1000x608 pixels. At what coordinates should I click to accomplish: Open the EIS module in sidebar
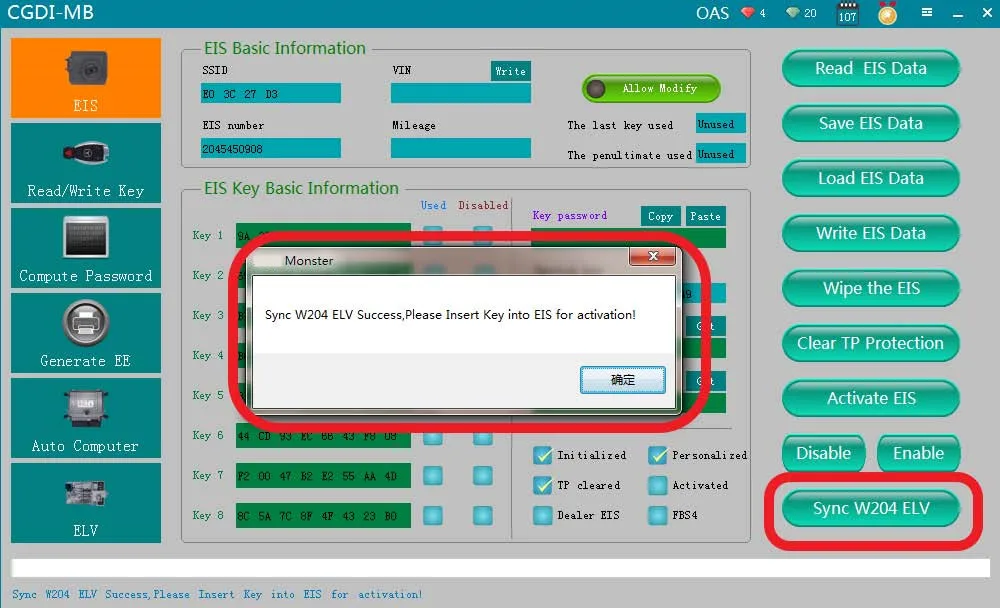[85, 78]
